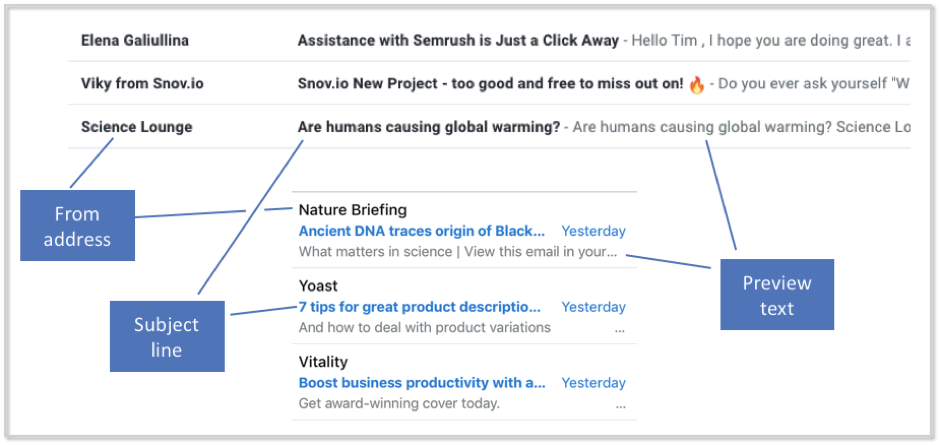Open the Elena Galiullina email

pos(489,40)
